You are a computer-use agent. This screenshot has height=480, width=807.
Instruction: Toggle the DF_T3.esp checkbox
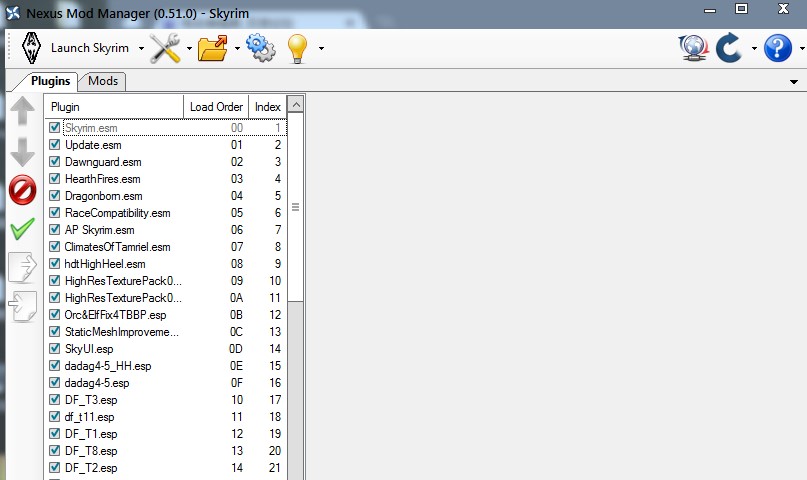click(x=55, y=400)
